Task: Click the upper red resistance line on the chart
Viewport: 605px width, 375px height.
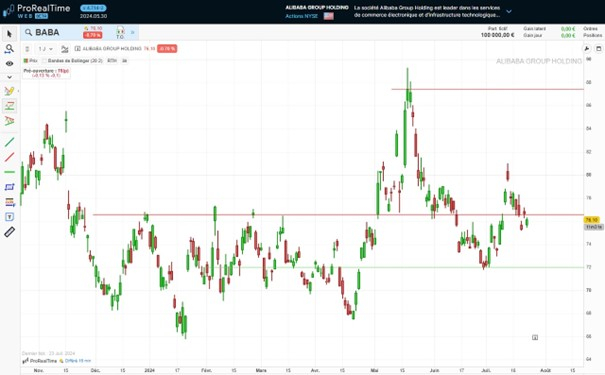Action: (488, 90)
